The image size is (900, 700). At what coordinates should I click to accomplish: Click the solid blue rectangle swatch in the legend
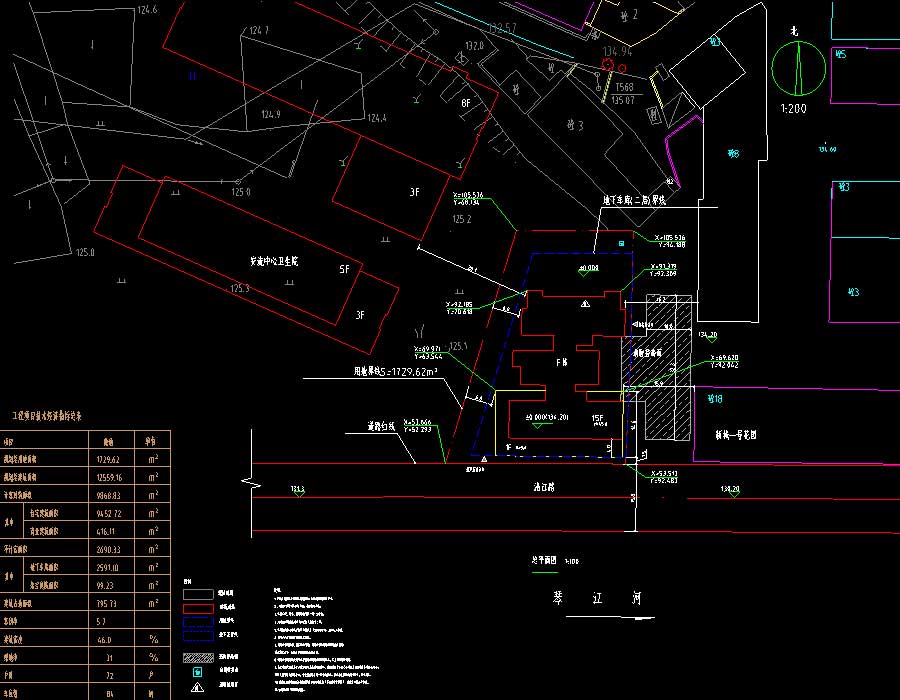pos(198,622)
